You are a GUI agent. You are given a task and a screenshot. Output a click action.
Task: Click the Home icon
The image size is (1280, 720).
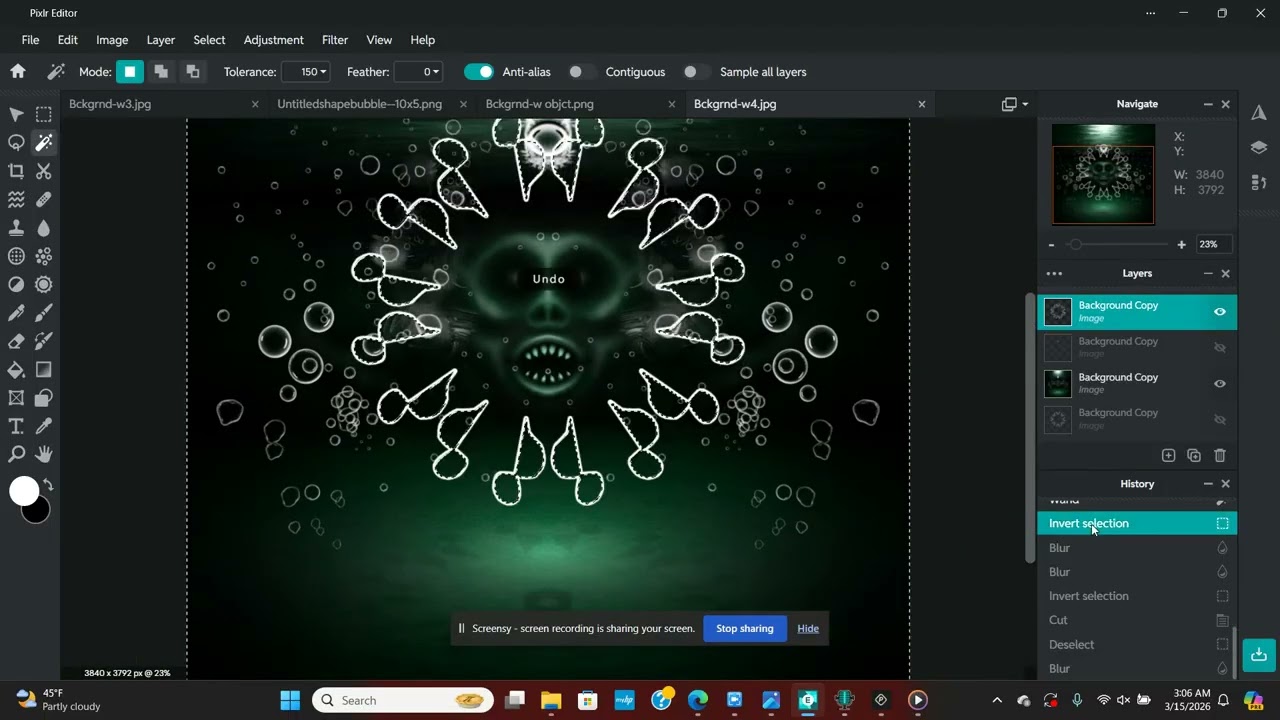pos(18,71)
